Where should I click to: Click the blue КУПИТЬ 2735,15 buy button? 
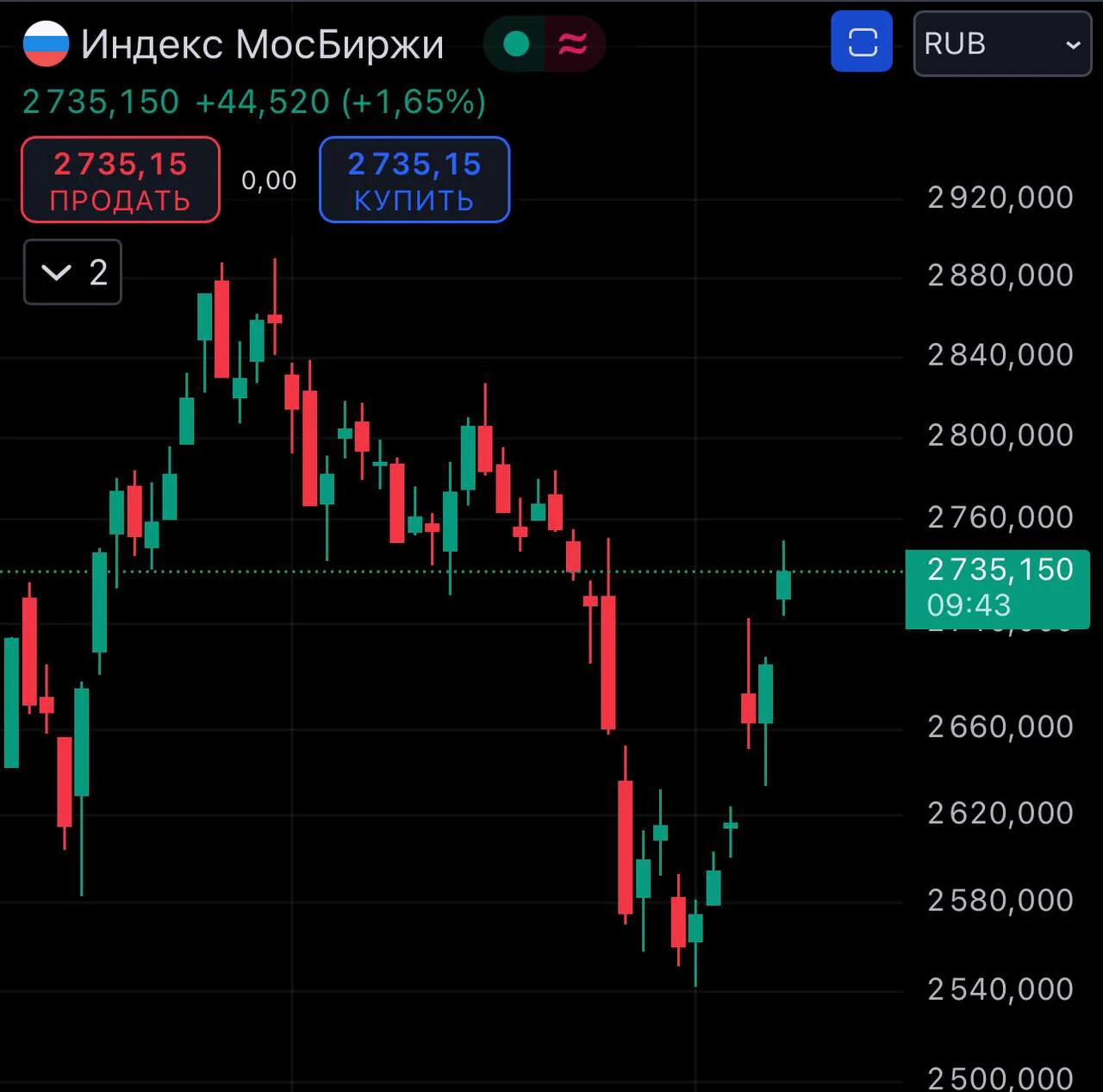(x=414, y=180)
